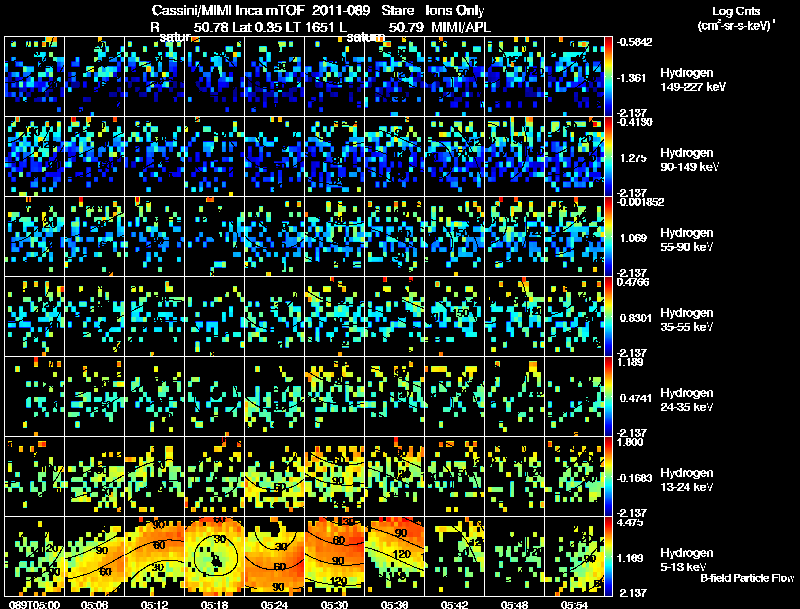Select the Hydrogen 5-13 keV panel at 05:12

[155, 556]
